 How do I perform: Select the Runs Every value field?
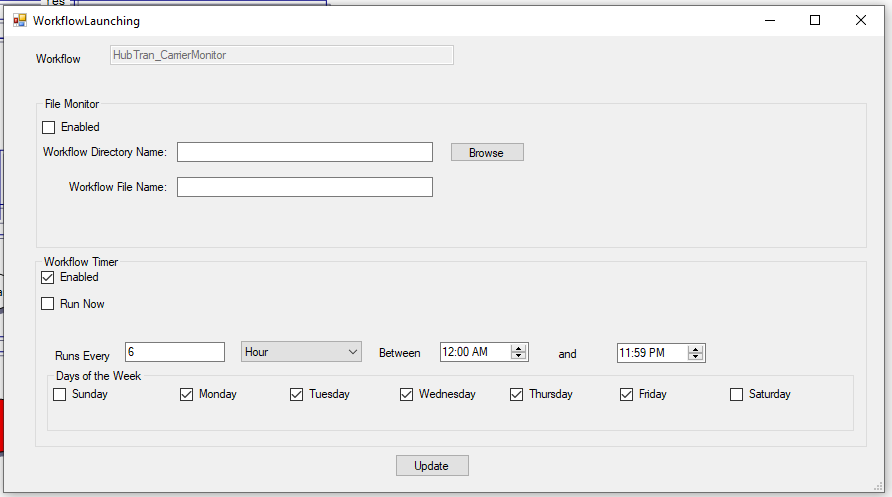174,352
